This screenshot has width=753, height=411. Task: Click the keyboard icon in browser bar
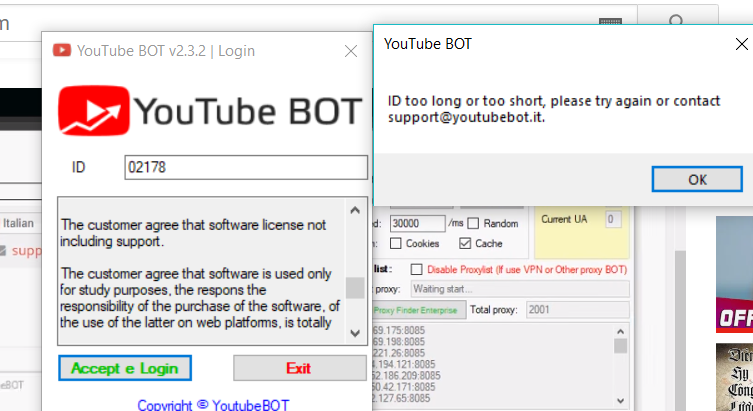pyautogui.click(x=610, y=23)
